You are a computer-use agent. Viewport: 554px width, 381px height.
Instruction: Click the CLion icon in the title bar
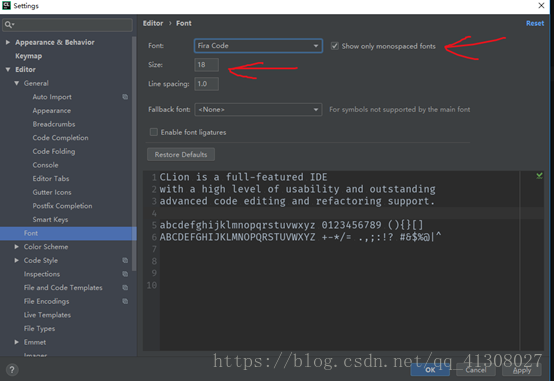tap(6, 5)
